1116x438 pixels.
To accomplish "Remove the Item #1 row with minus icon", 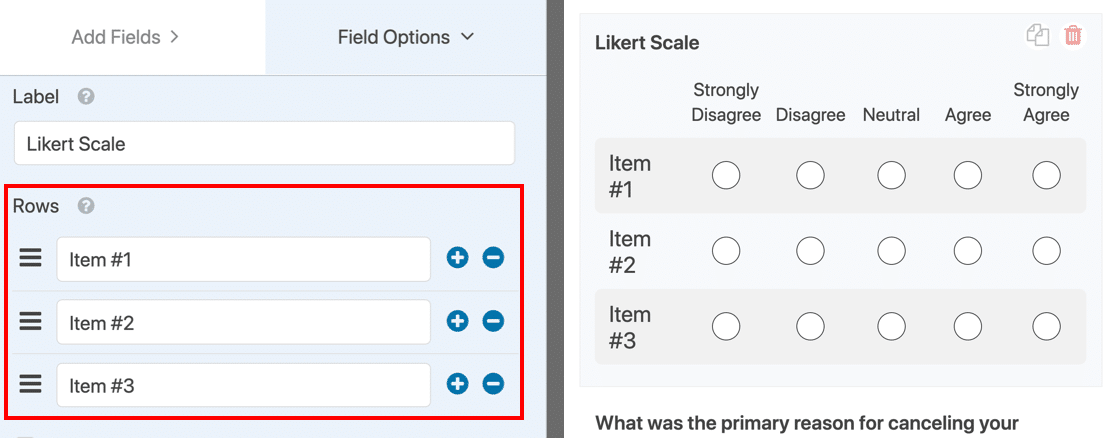I will [x=493, y=258].
